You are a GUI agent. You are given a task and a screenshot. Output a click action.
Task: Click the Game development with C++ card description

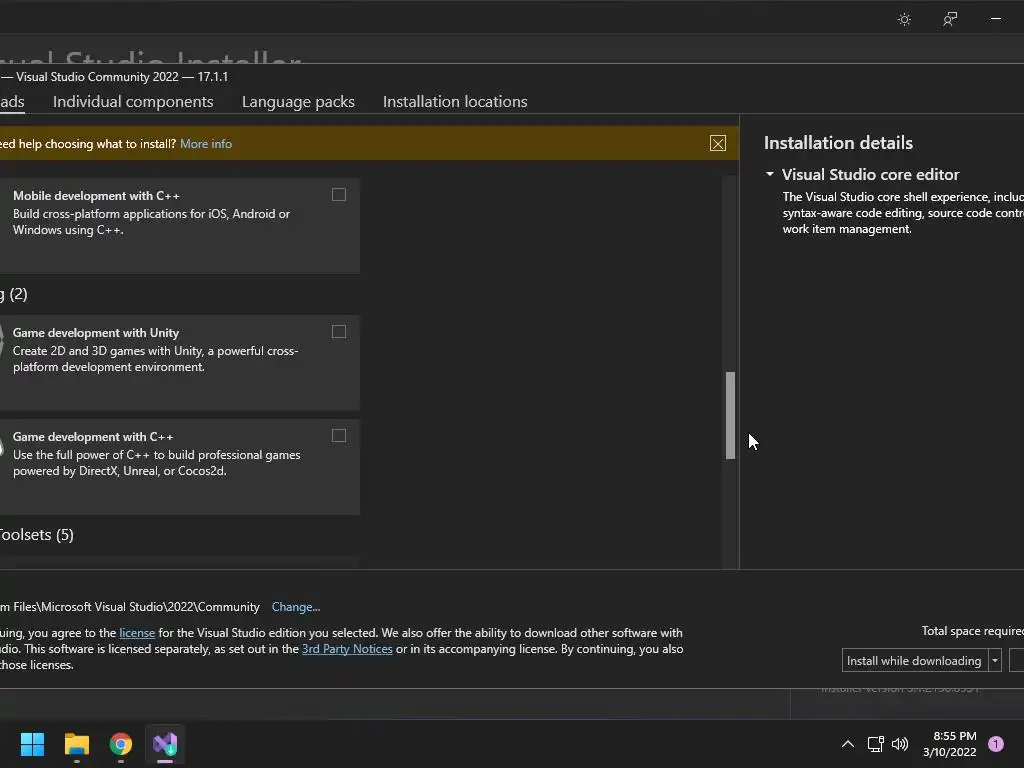click(157, 463)
